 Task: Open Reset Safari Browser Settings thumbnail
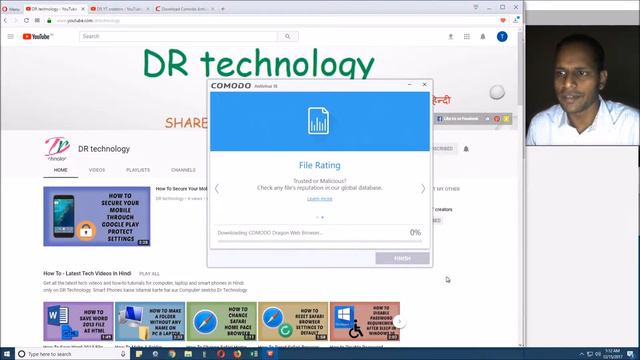293,321
